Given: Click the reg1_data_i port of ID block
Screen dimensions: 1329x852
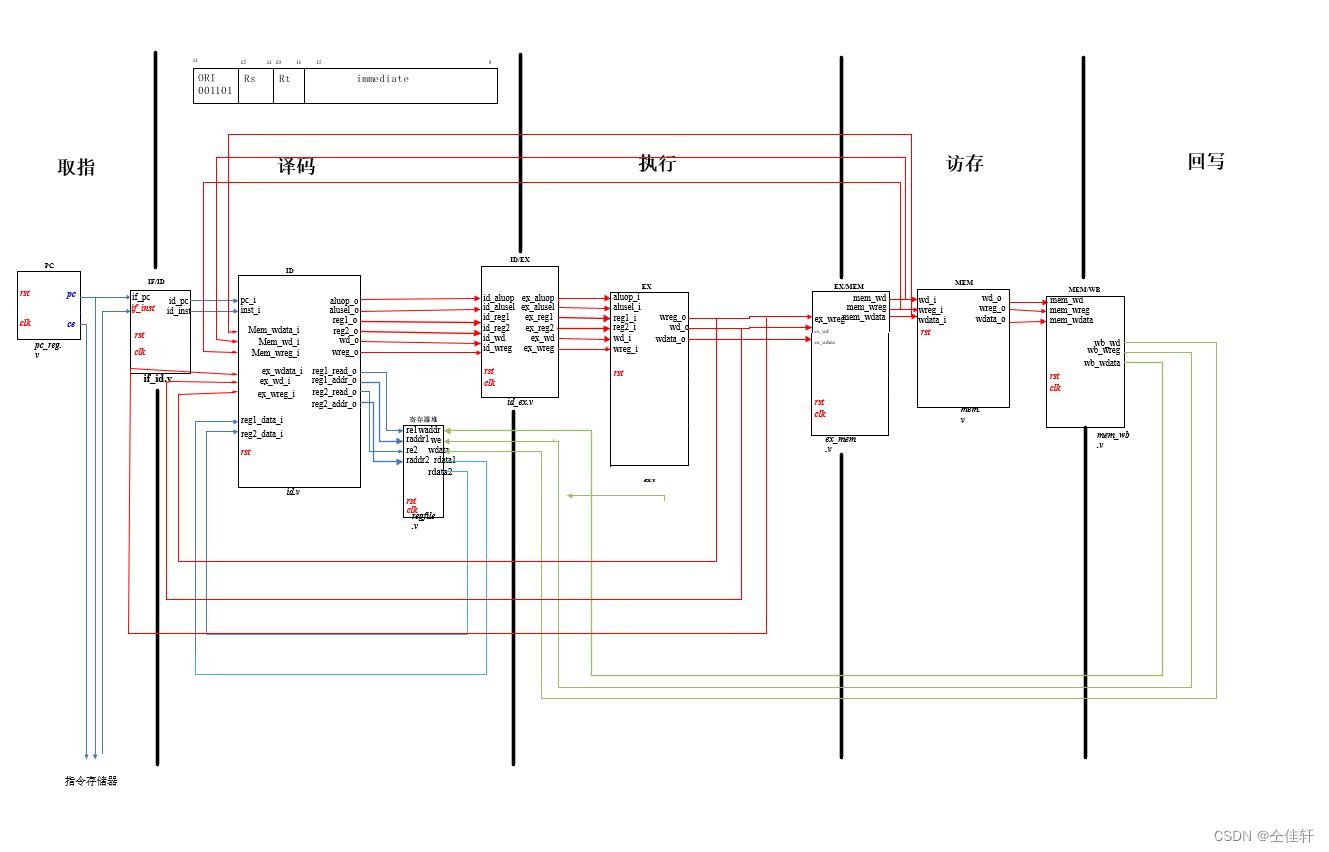Looking at the screenshot, I should pos(261,420).
